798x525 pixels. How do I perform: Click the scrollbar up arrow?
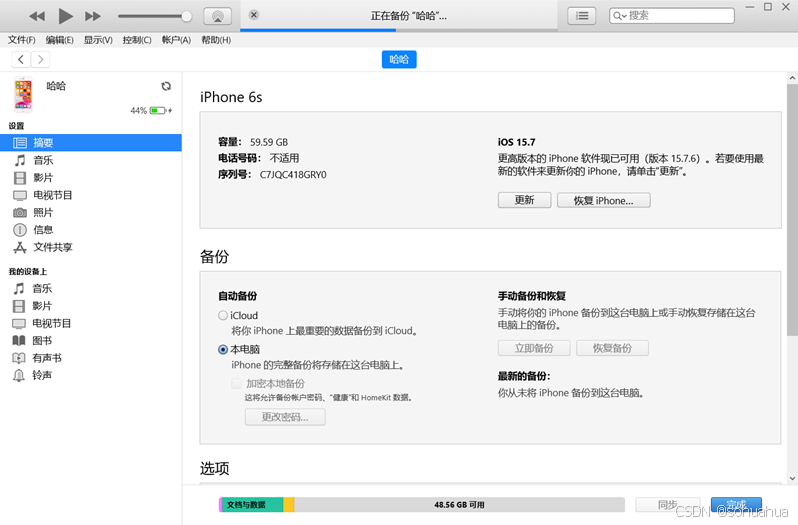point(792,78)
